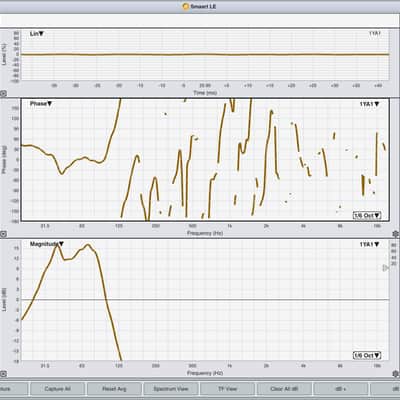Open the 1/6 Oct smoothing dropdown in Magnitude plot
The image size is (400, 400).
[x=367, y=356]
